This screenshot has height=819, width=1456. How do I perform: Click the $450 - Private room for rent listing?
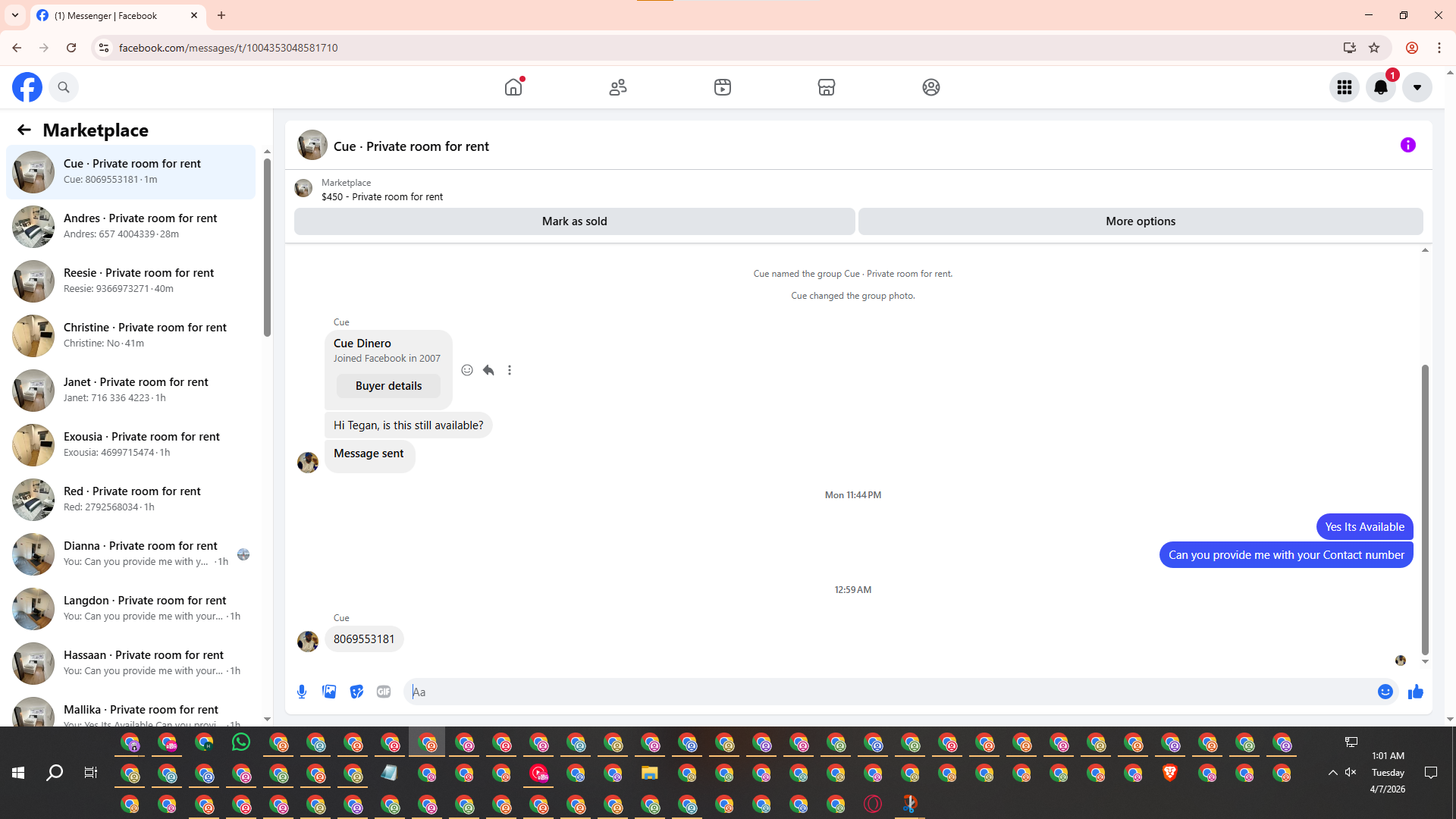382,197
